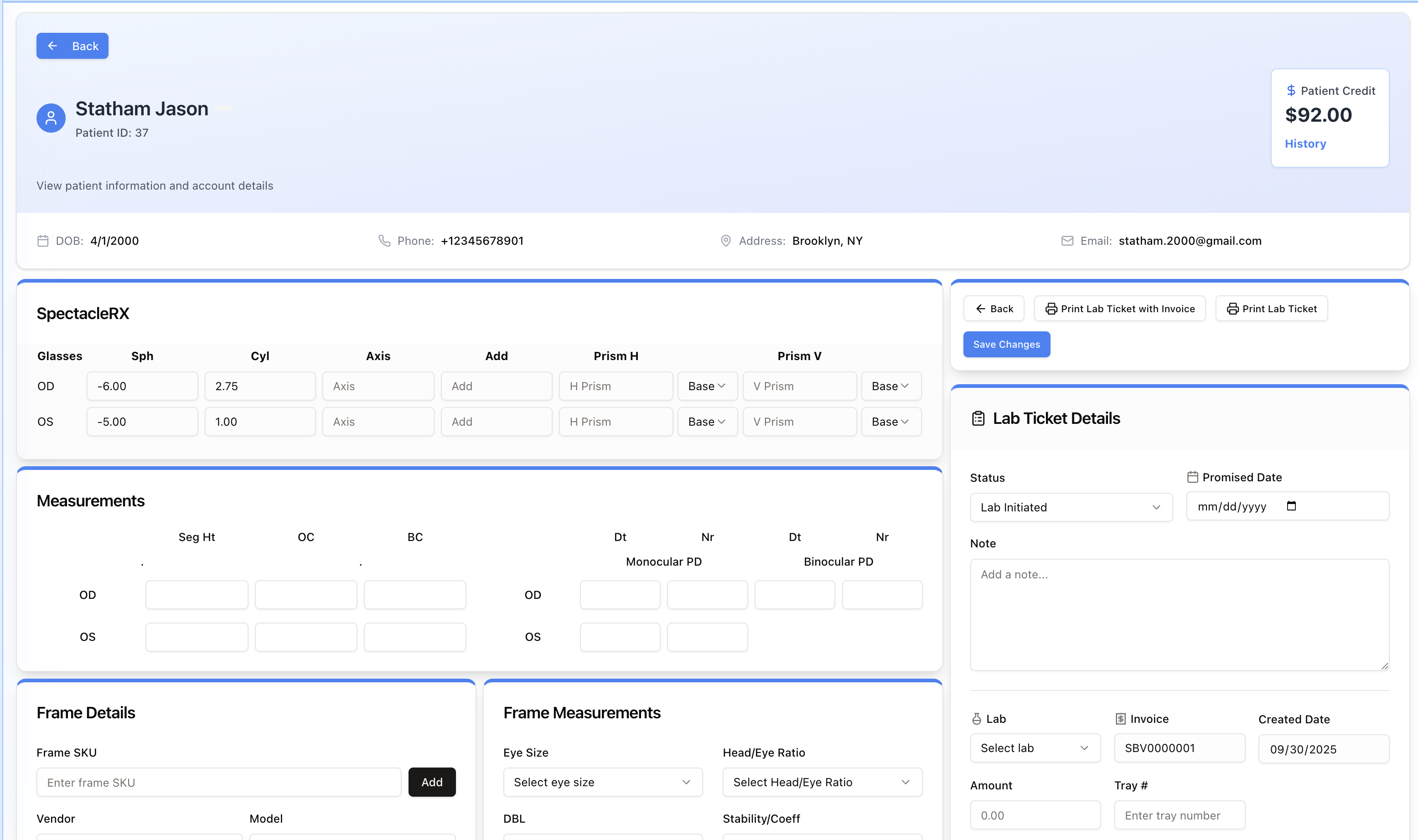Open the Select Head/Eye Ratio dropdown
Screen dimensions: 1418x840
[x=821, y=782]
